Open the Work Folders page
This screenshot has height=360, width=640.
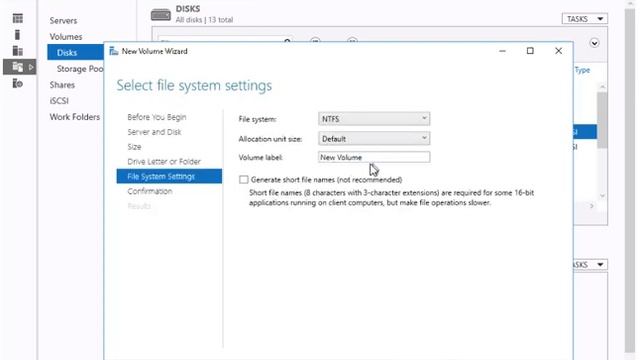[75, 117]
